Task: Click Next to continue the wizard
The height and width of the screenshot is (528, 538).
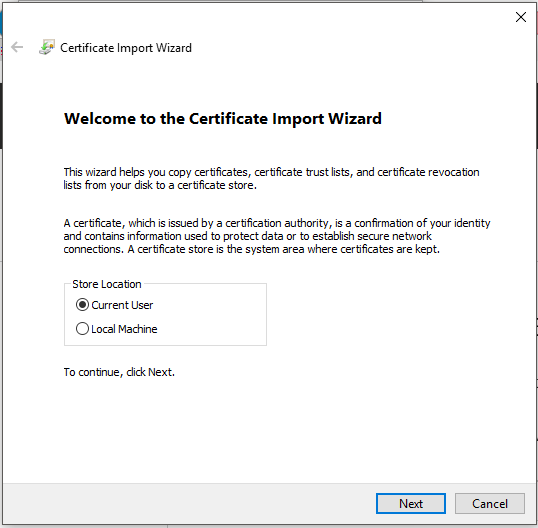Action: 411,503
